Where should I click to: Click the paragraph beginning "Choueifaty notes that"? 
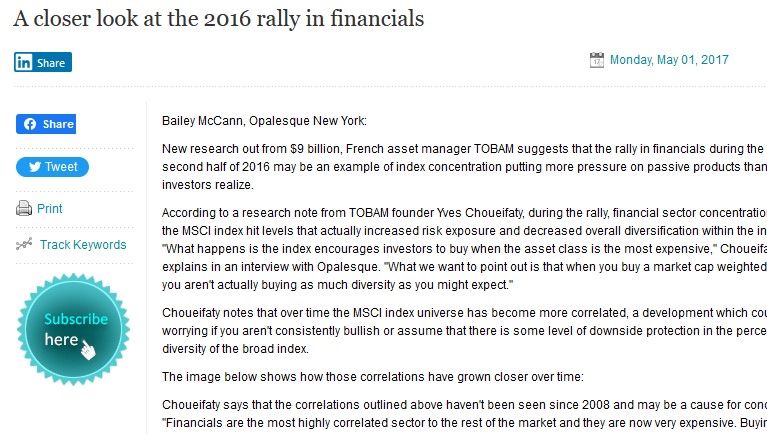pos(464,331)
